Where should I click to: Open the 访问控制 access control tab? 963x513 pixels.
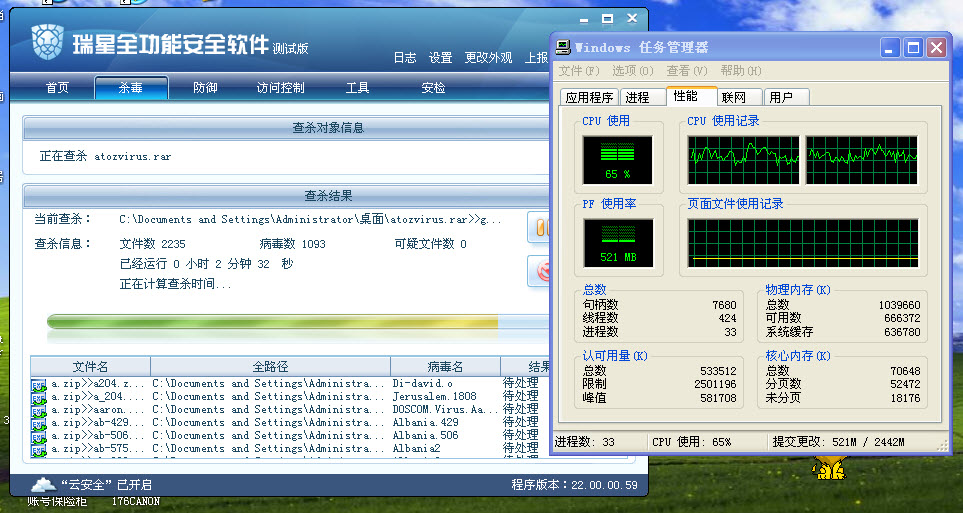click(x=281, y=88)
